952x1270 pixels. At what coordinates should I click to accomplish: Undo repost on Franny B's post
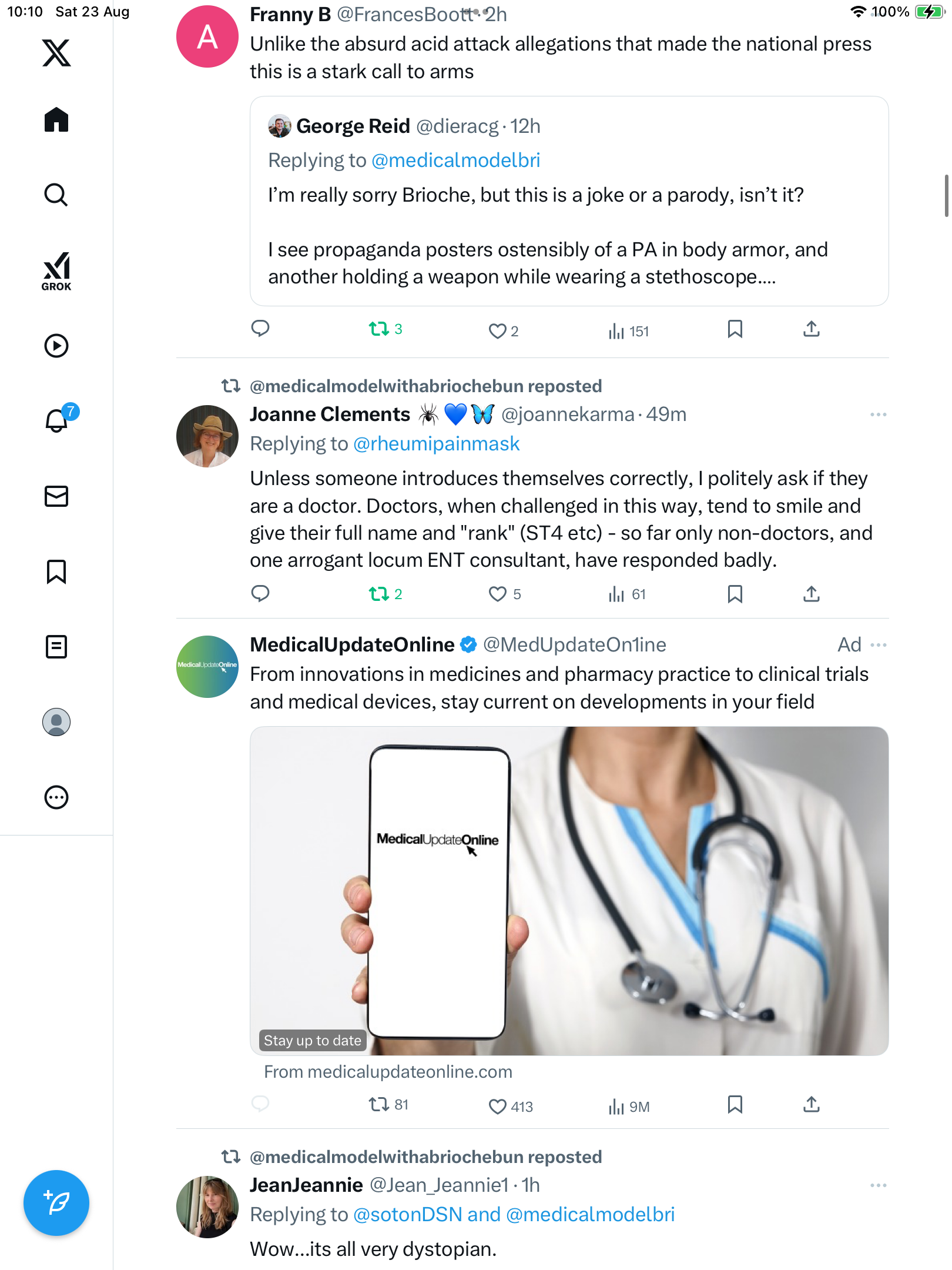(379, 329)
